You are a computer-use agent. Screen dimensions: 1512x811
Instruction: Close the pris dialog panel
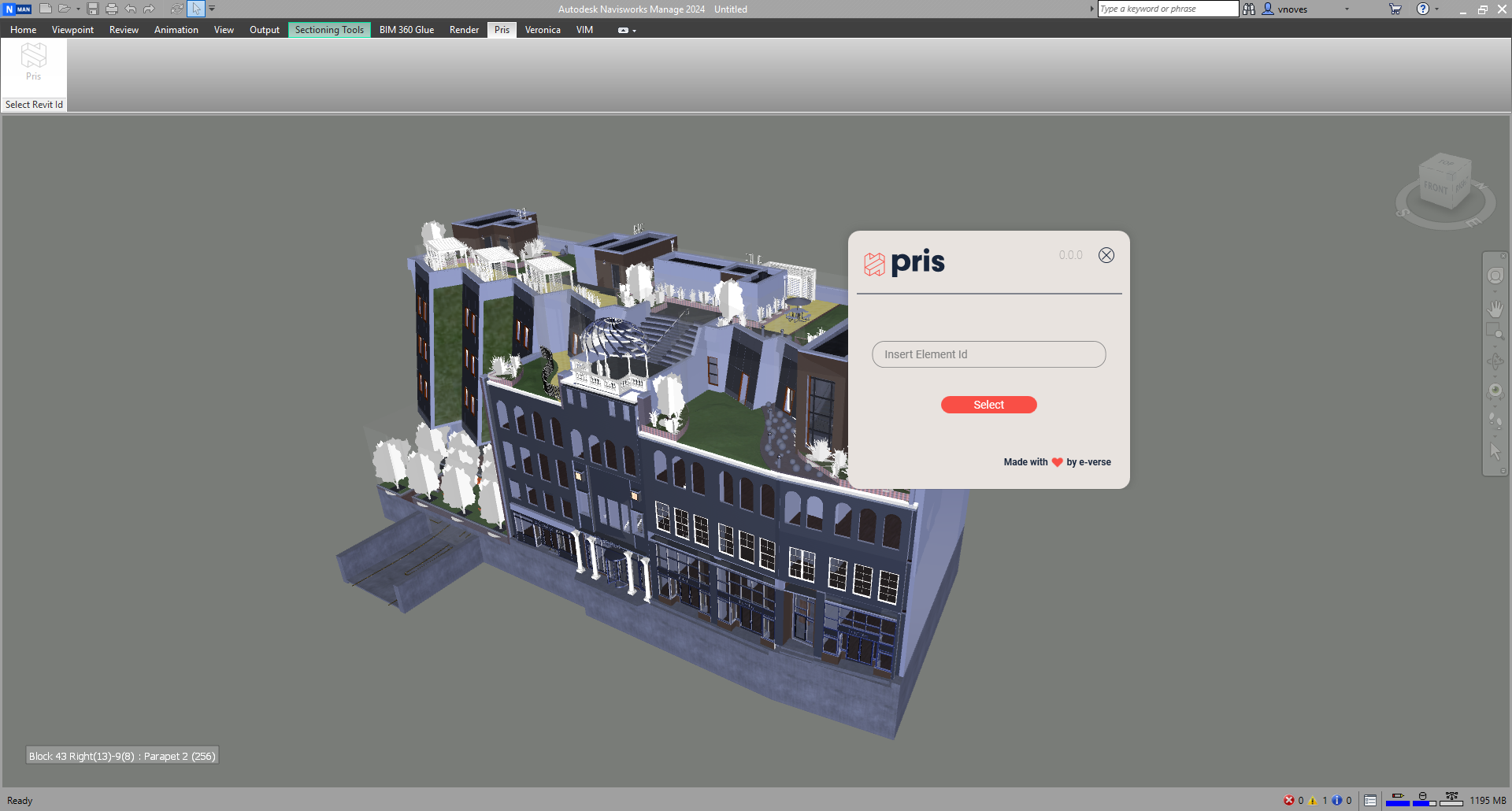click(x=1106, y=255)
